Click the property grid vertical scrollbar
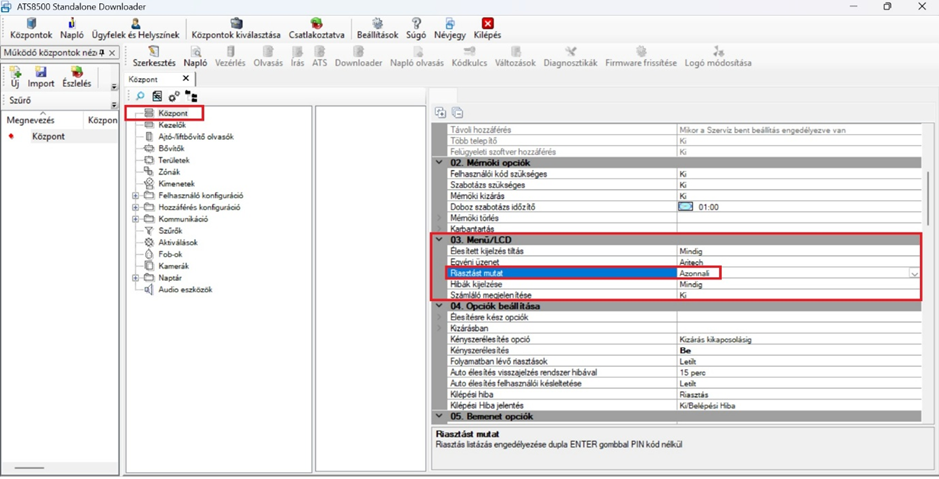Screen dimensions: 939x479 [x=928, y=200]
